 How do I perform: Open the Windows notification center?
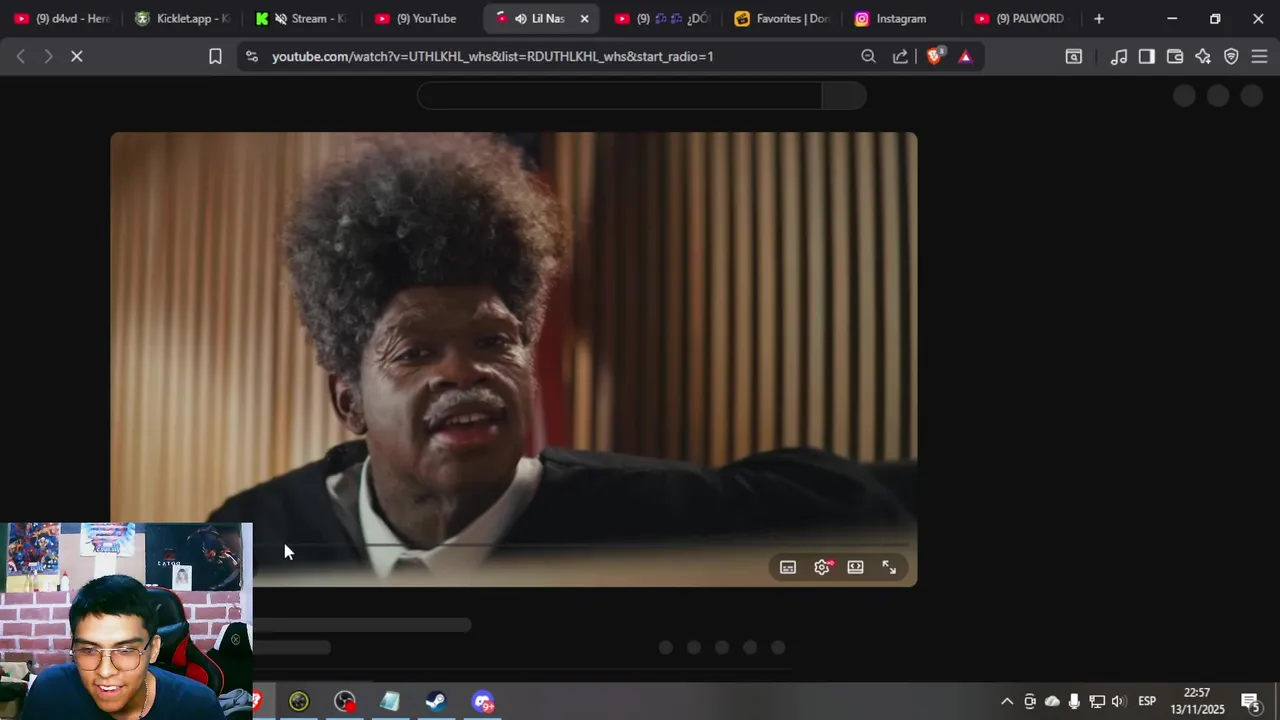pyautogui.click(x=1250, y=701)
